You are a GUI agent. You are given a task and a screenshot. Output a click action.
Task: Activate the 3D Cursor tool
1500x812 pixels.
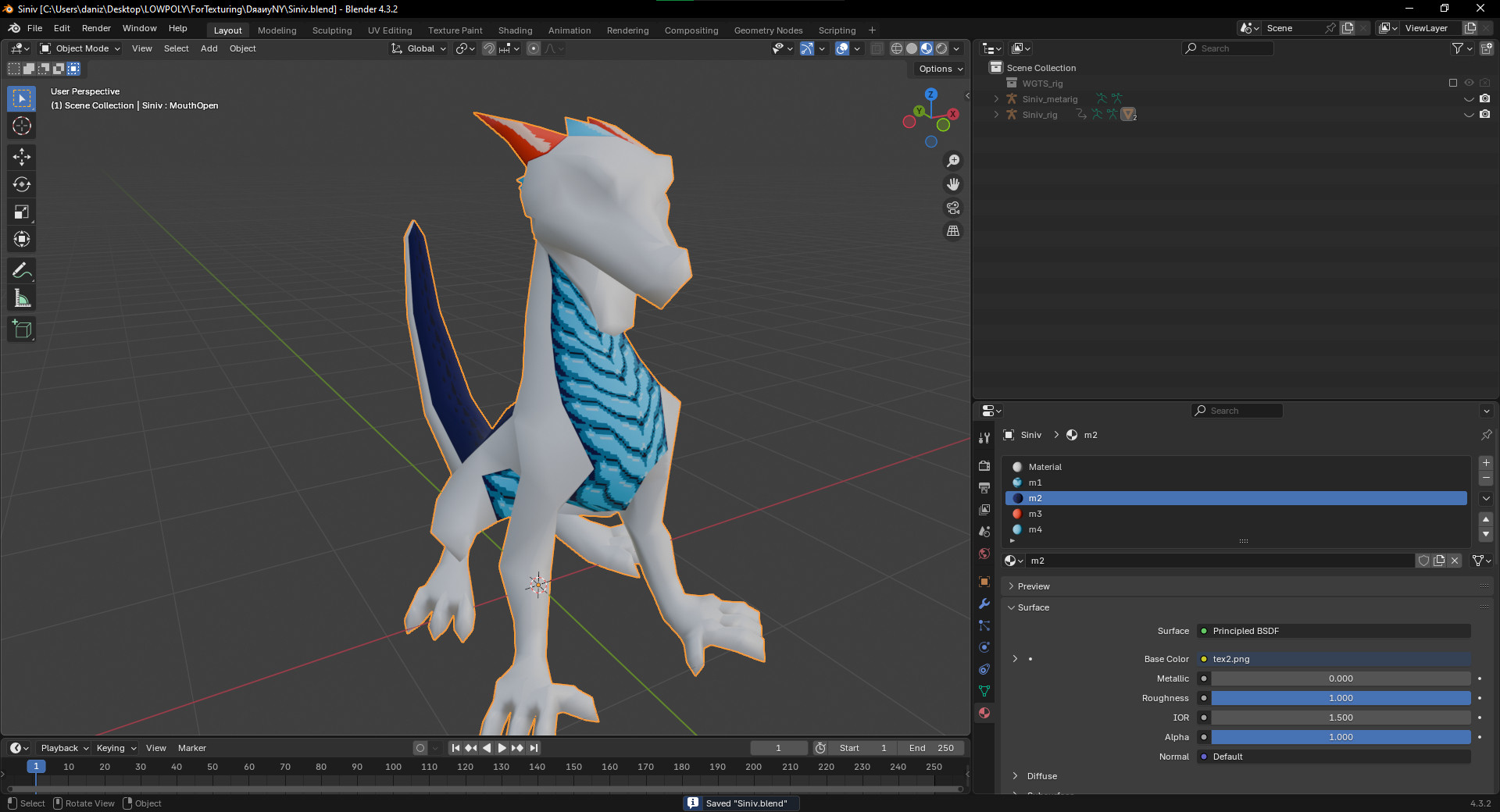(x=22, y=126)
